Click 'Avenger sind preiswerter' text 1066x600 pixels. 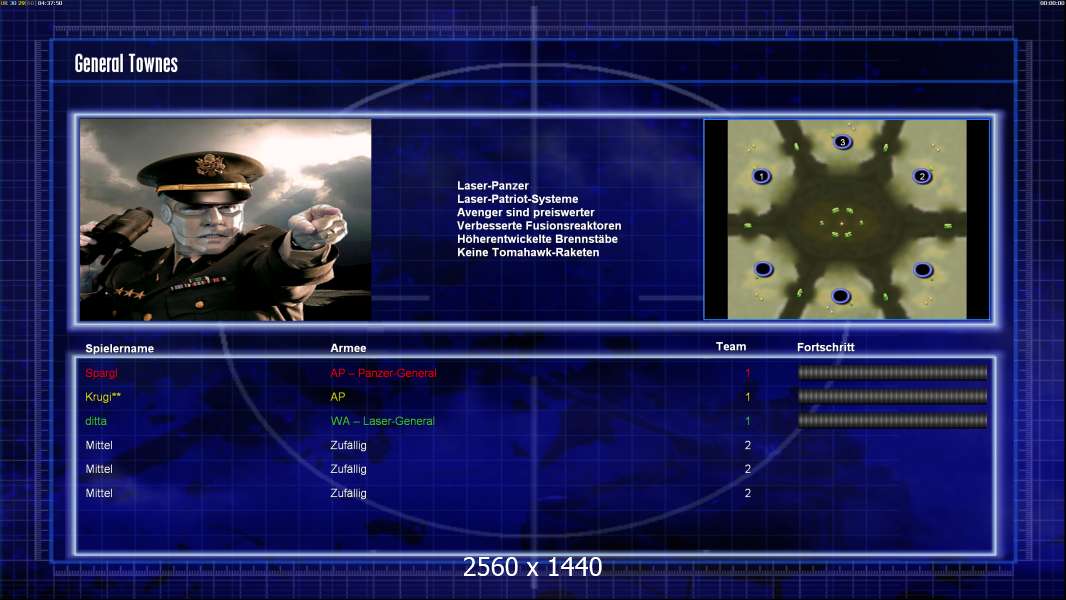click(526, 212)
